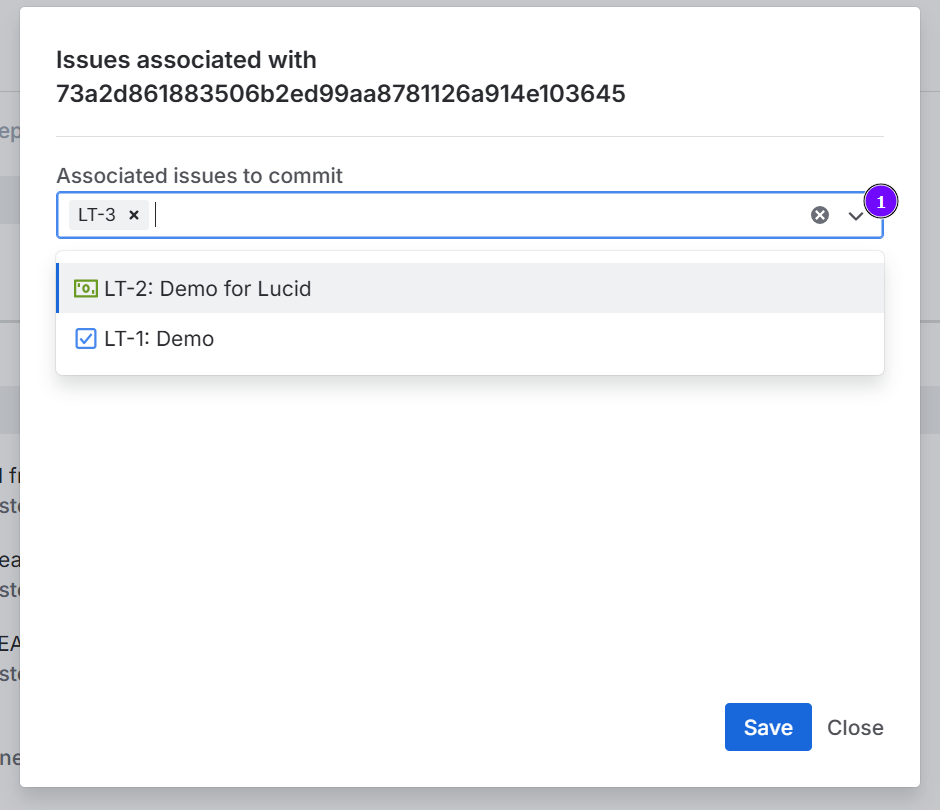
Task: Close the issues dialog via Close
Action: (855, 727)
